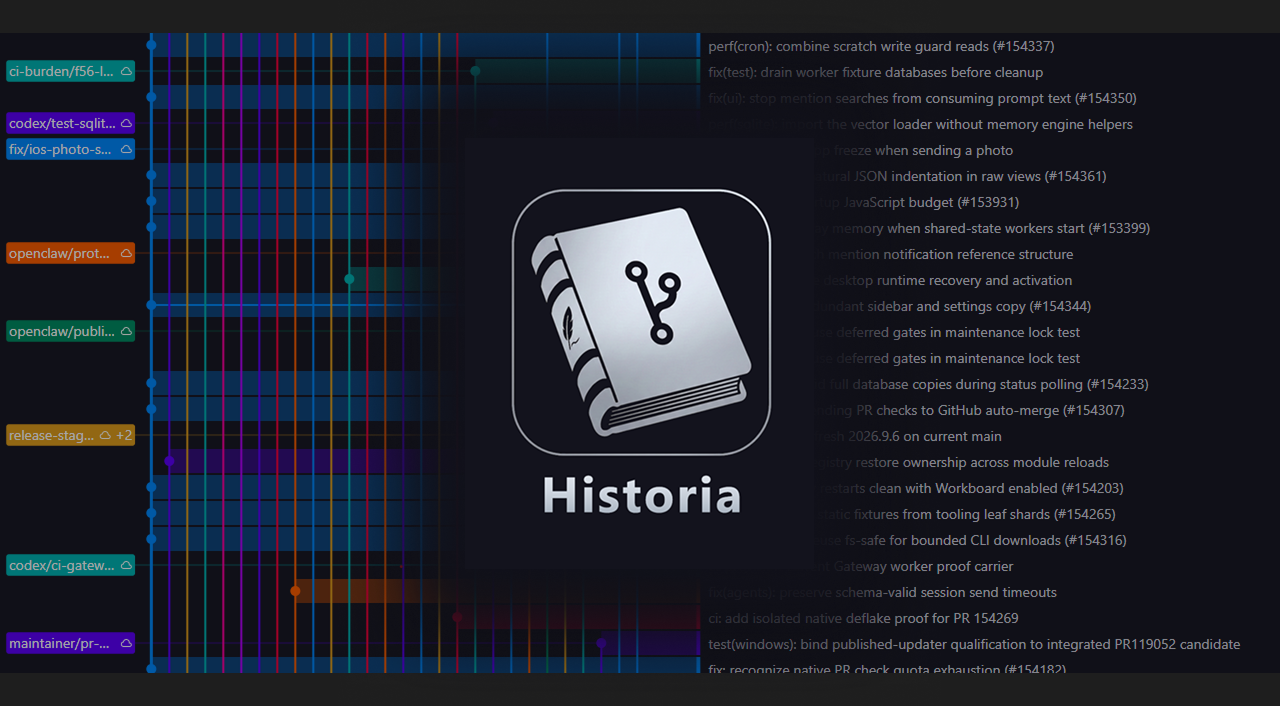Select the red commit node on native deflake proof row

(x=457, y=617)
